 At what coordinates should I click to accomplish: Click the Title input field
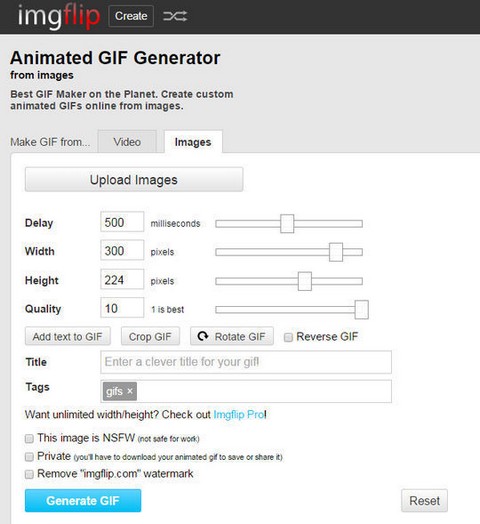pyautogui.click(x=246, y=362)
